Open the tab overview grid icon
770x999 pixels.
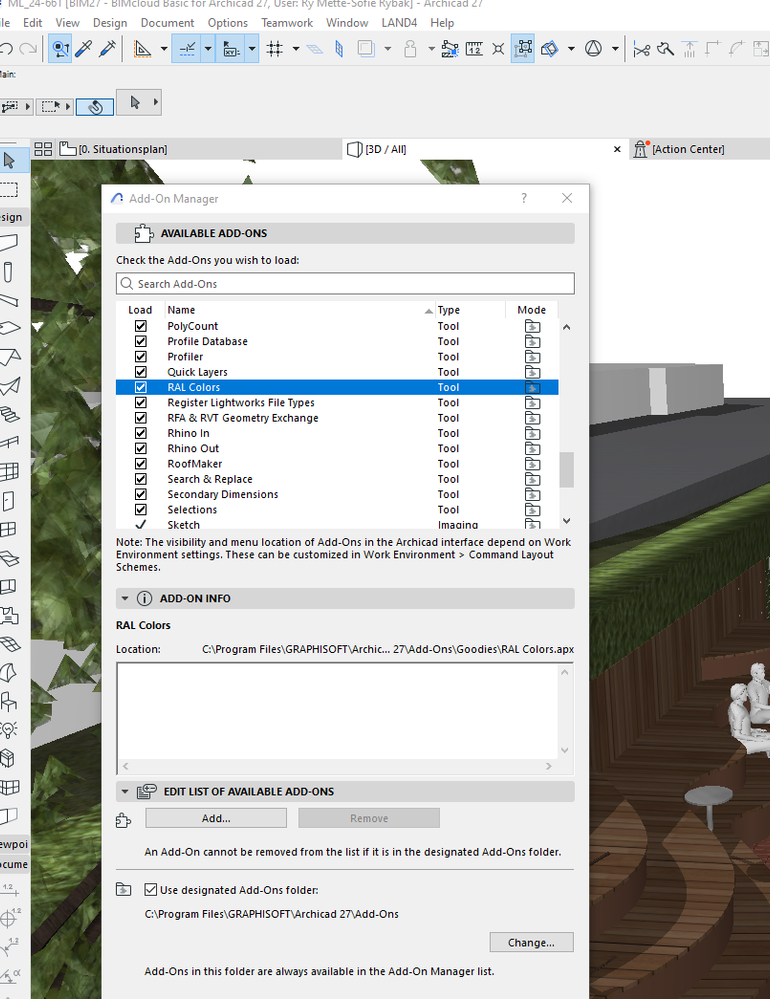pyautogui.click(x=43, y=149)
